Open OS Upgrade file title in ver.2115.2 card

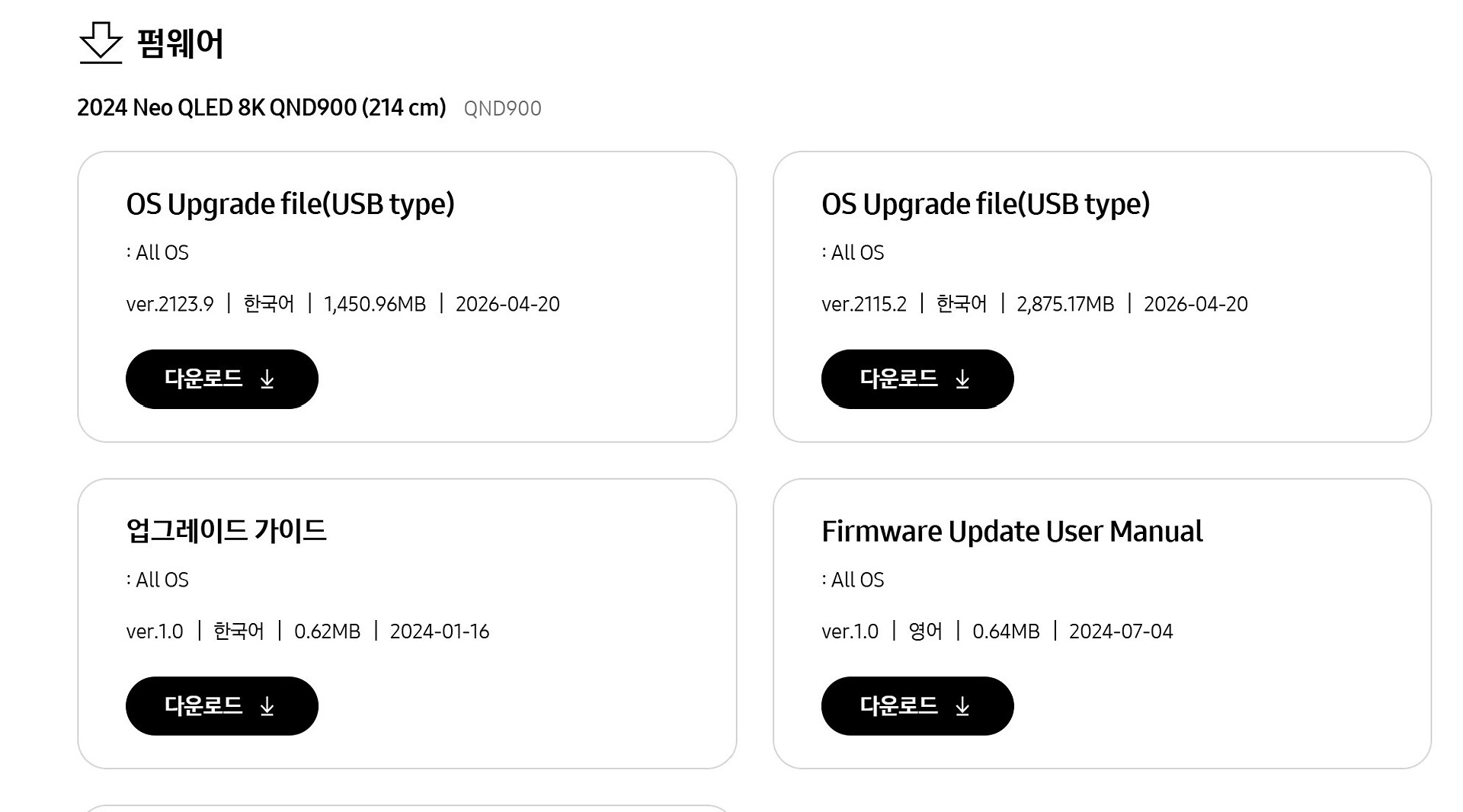(x=985, y=204)
